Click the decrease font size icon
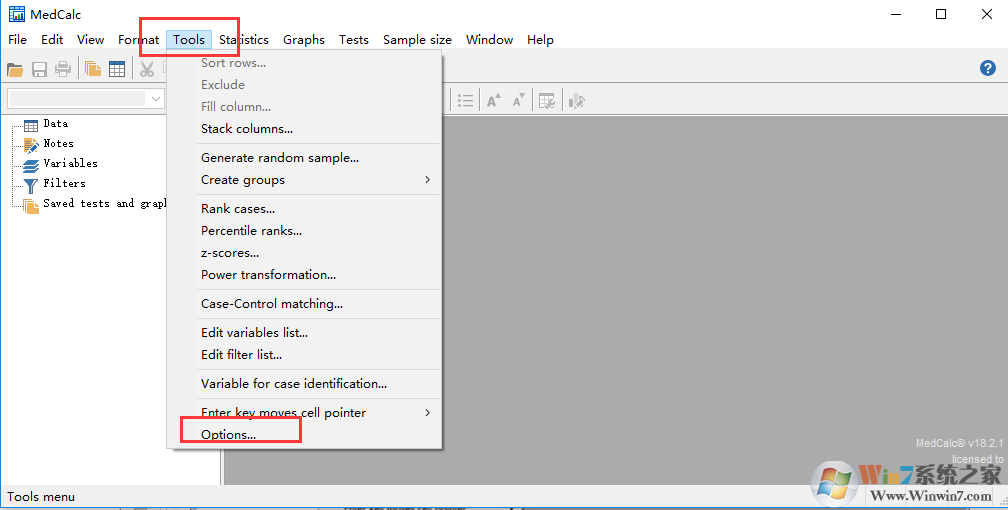1008x510 pixels. coord(518,101)
